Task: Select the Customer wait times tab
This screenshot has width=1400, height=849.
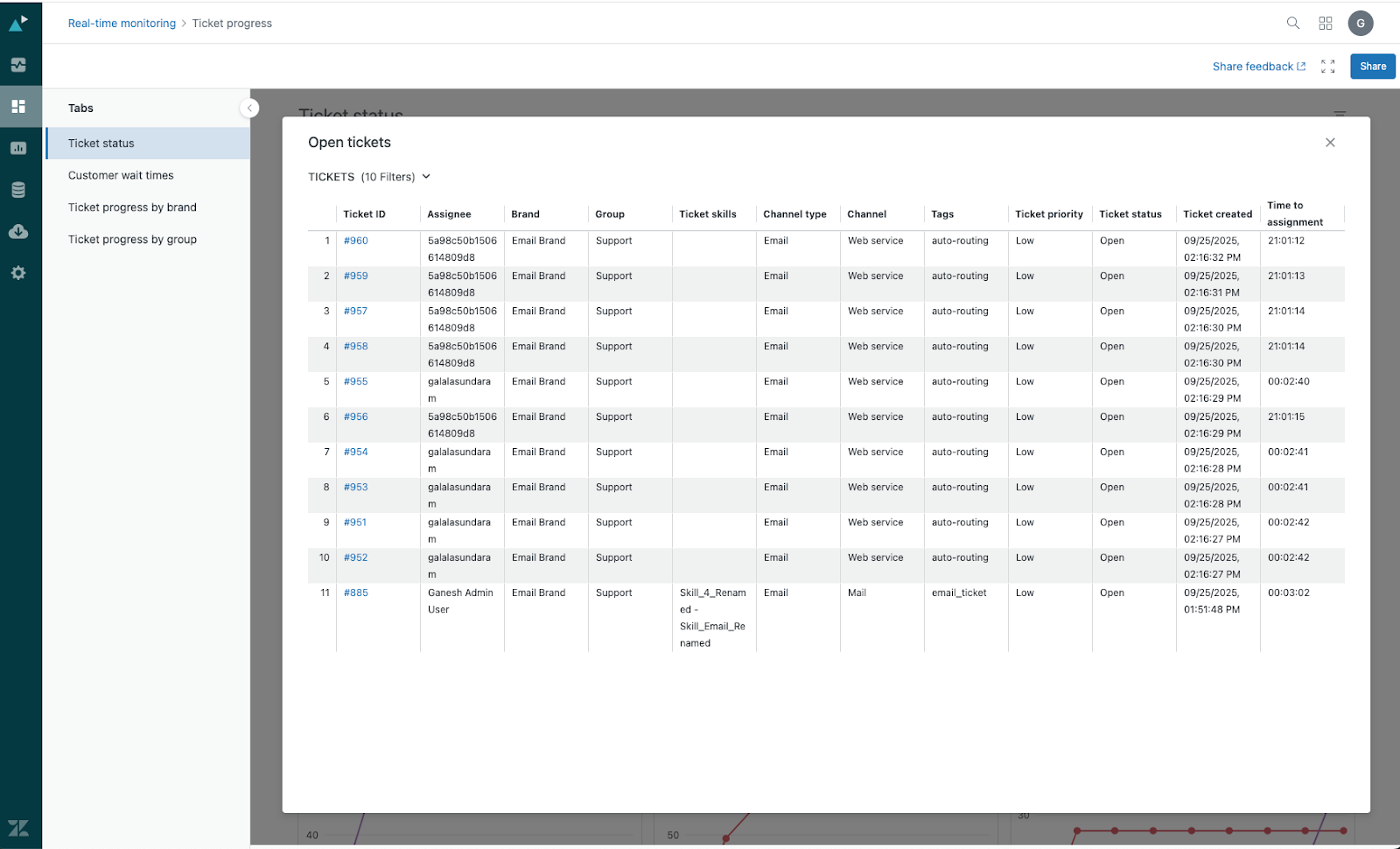Action: [x=121, y=175]
